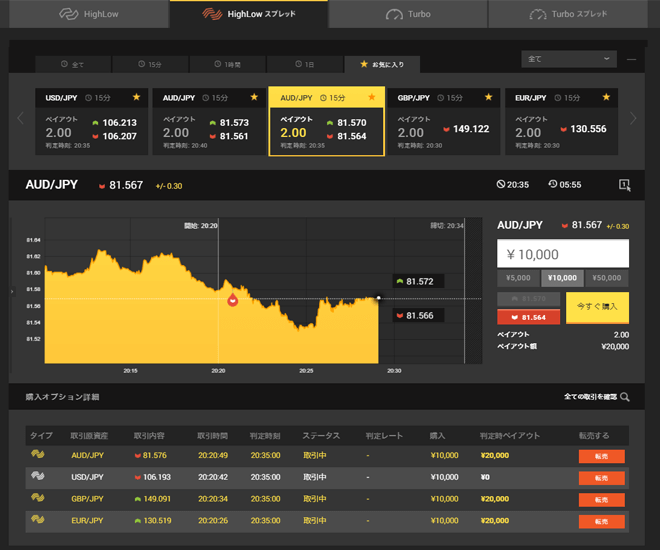660x550 pixels.
Task: Toggle favorite star on USD/JPY card
Action: (x=136, y=97)
